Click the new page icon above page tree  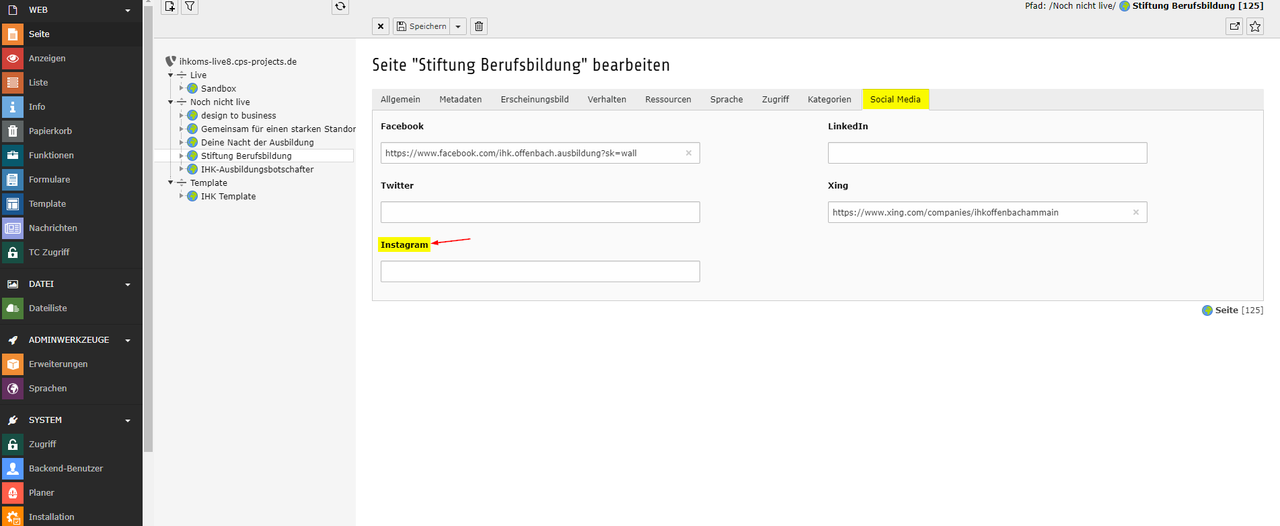pyautogui.click(x=170, y=7)
